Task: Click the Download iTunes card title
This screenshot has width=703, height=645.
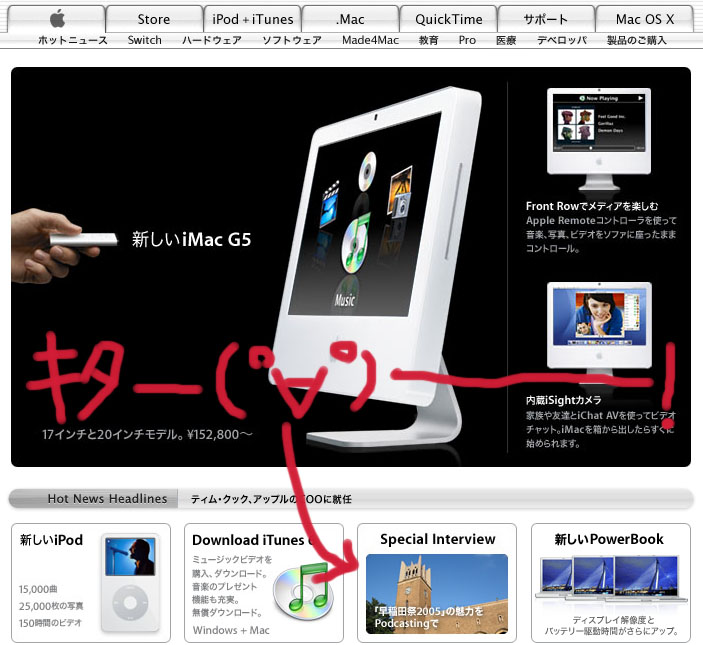Action: (253, 540)
